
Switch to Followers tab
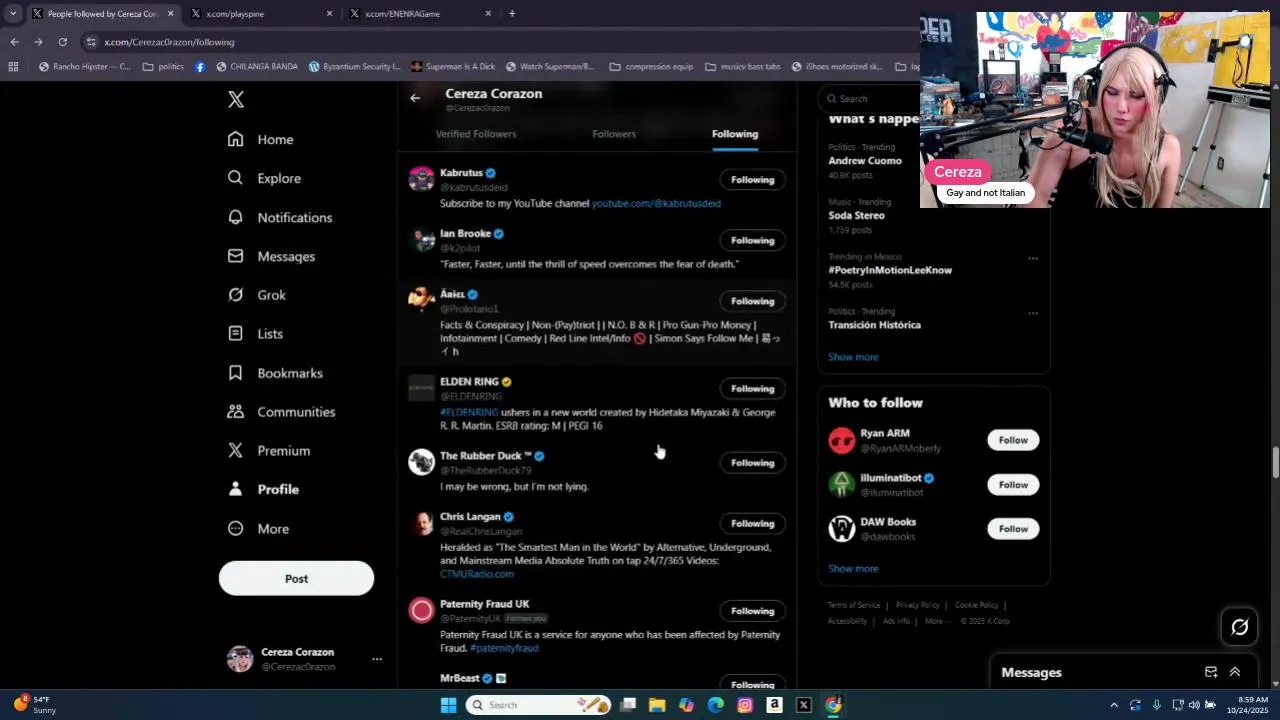point(614,134)
